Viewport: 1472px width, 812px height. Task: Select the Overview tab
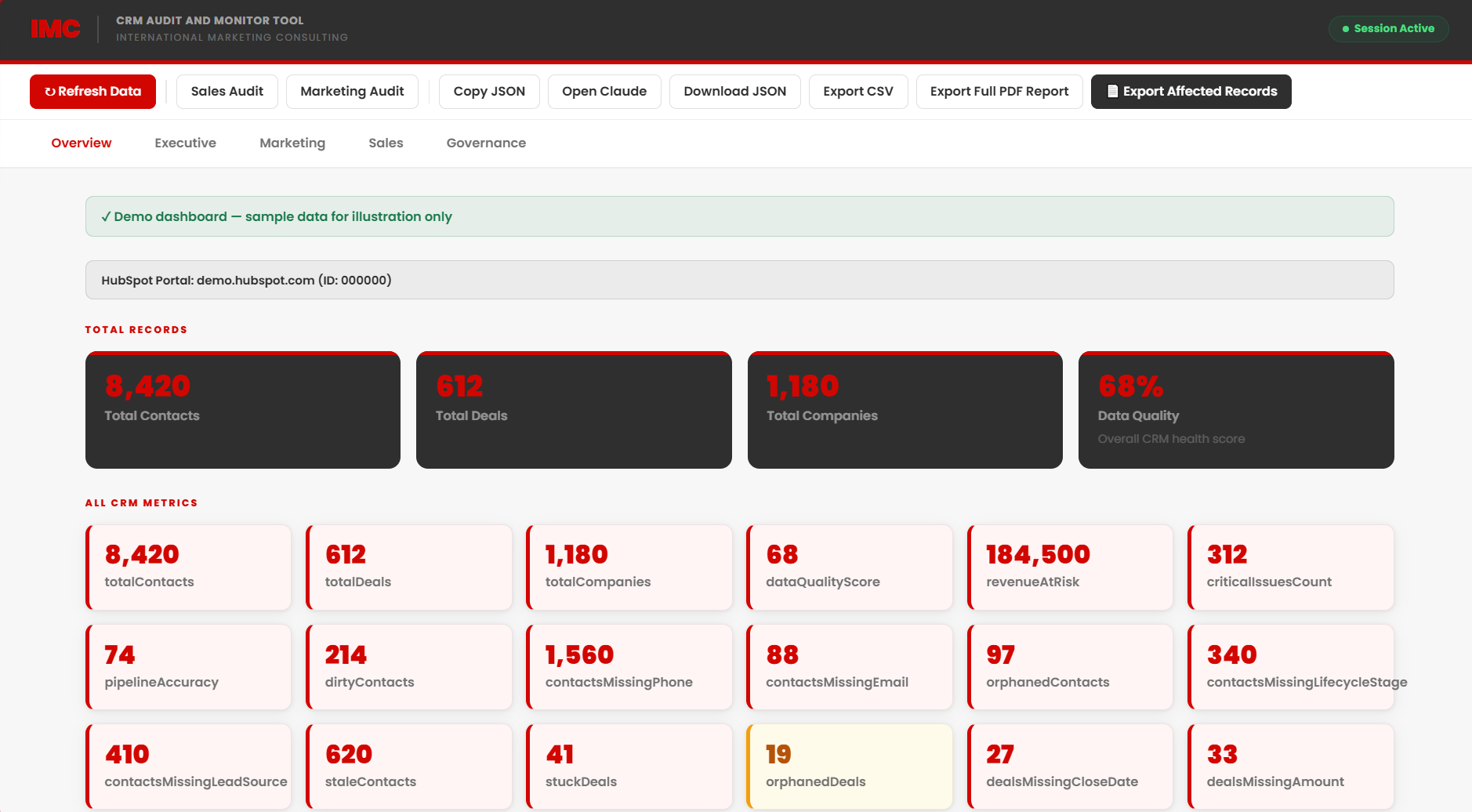pos(82,143)
